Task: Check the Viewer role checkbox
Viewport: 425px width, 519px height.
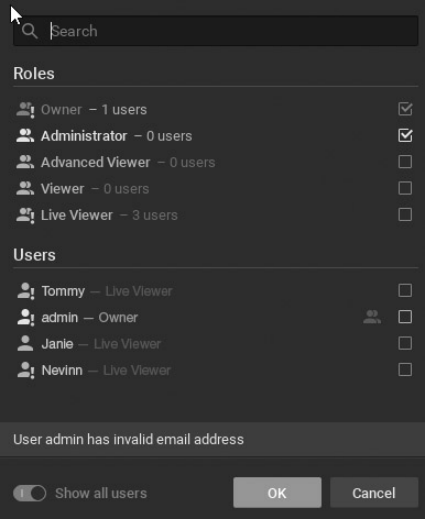Action: pos(405,188)
